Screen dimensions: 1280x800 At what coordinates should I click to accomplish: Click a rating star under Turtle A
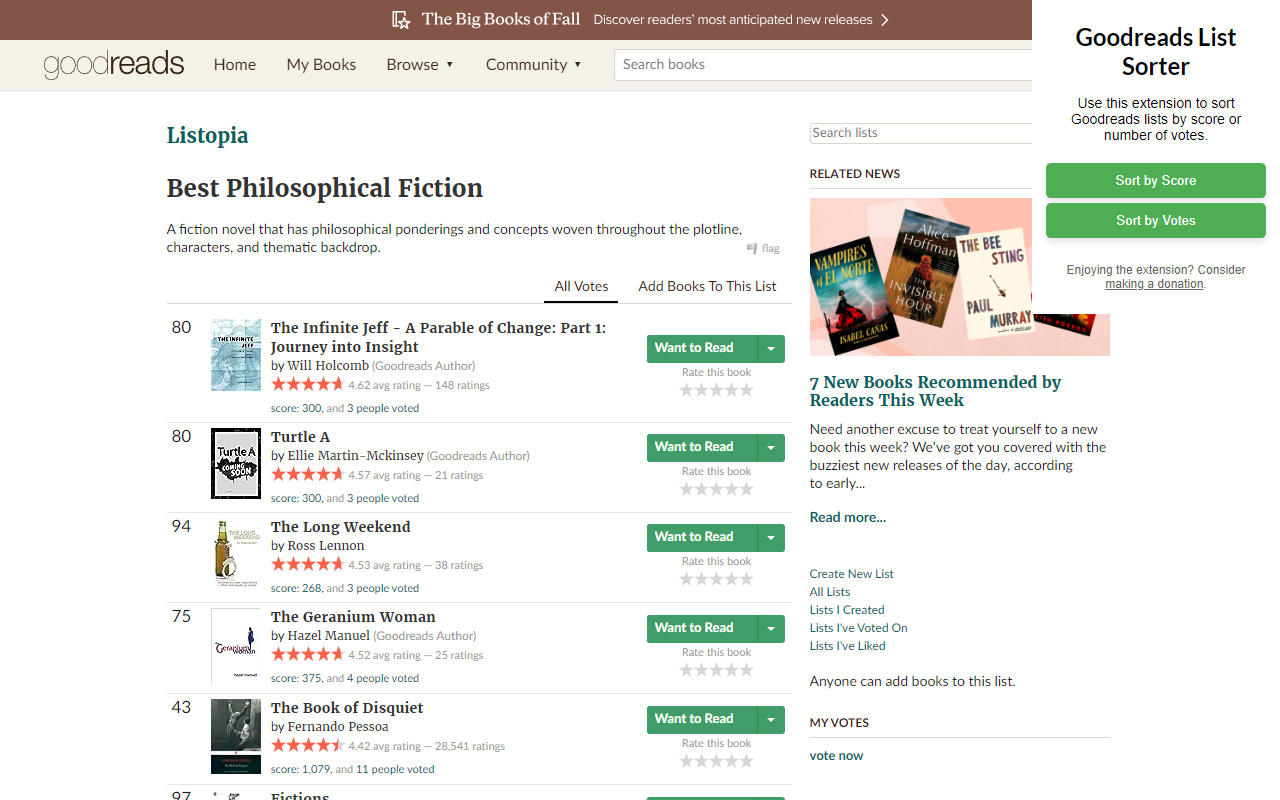(716, 489)
